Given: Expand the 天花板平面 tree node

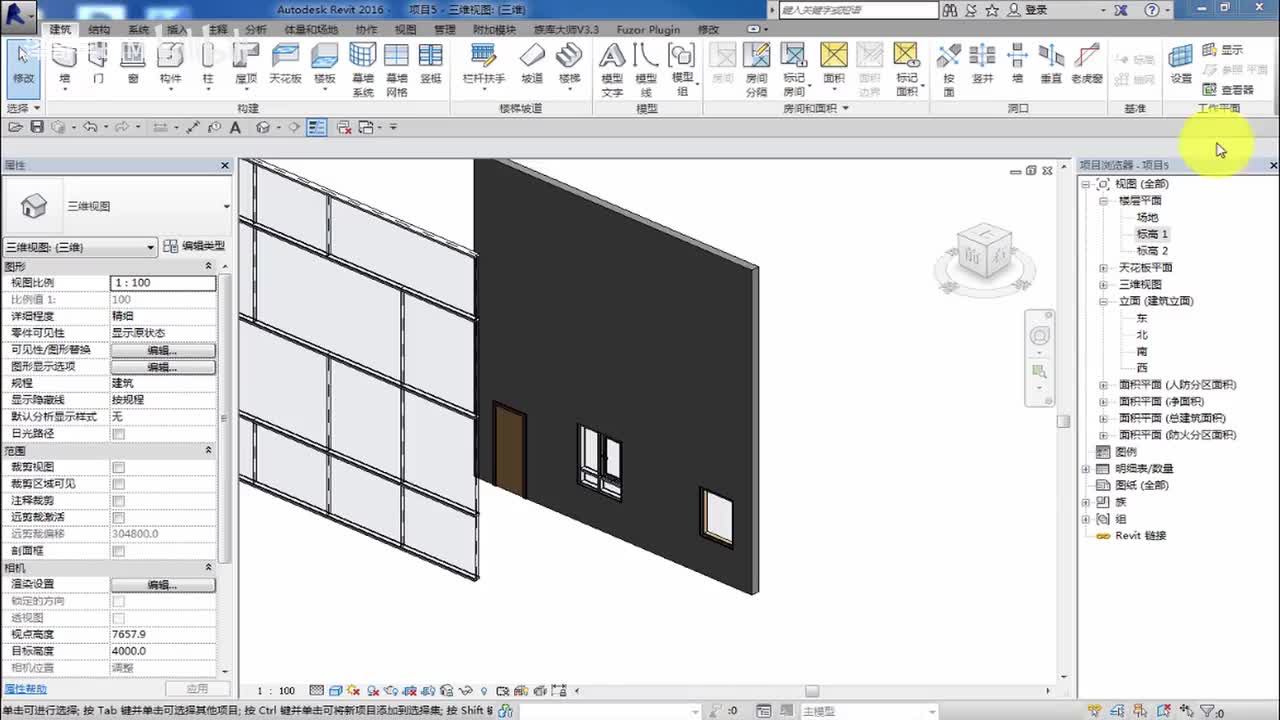Looking at the screenshot, I should click(1104, 268).
